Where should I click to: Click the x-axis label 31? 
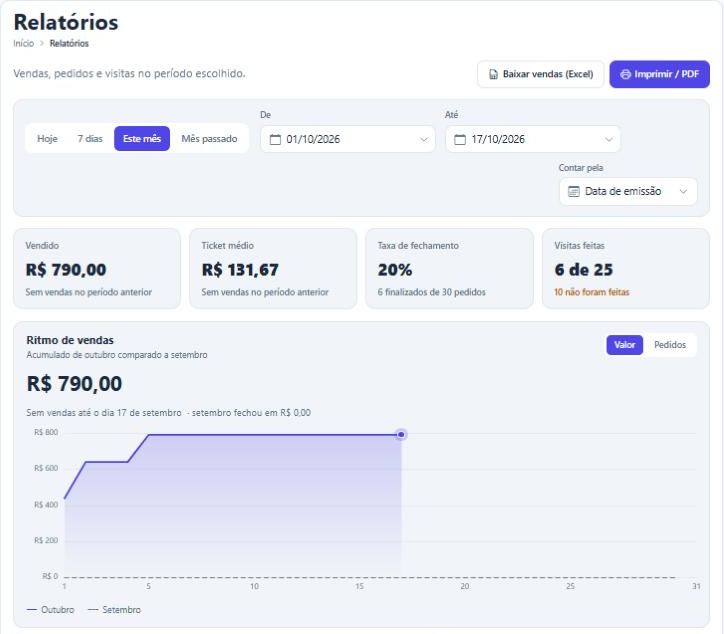point(696,586)
